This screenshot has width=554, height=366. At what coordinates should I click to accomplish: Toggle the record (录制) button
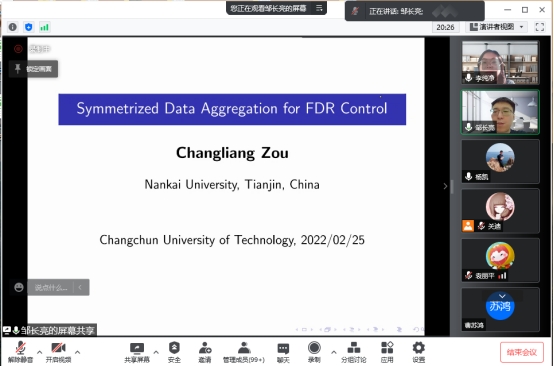point(314,352)
